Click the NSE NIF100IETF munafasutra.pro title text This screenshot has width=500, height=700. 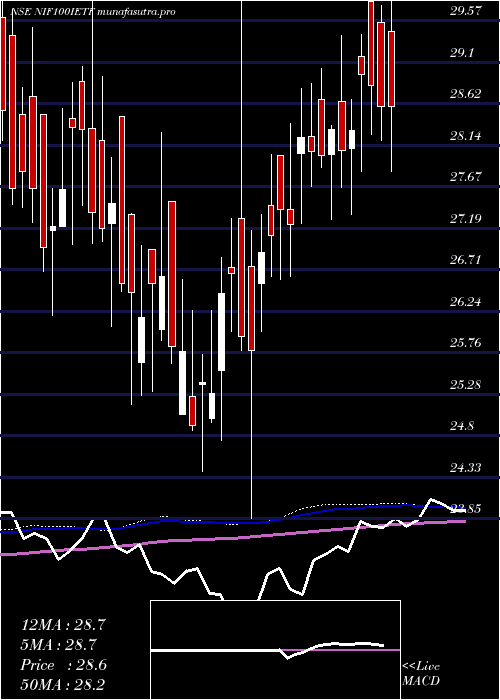[x=92, y=12]
